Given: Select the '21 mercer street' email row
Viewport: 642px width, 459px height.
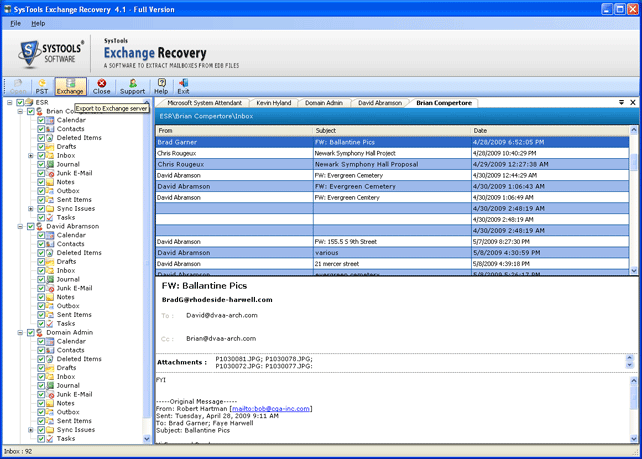Looking at the screenshot, I should pos(392,264).
